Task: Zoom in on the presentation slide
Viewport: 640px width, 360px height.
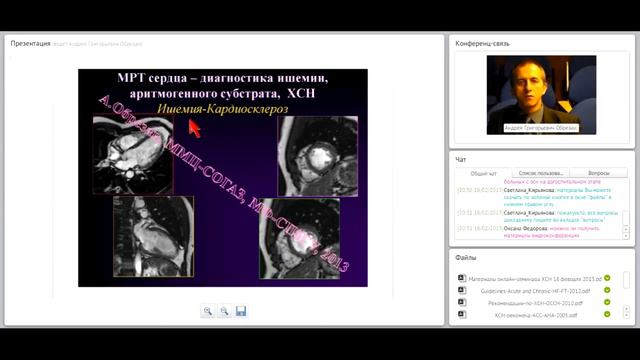Action: (207, 311)
